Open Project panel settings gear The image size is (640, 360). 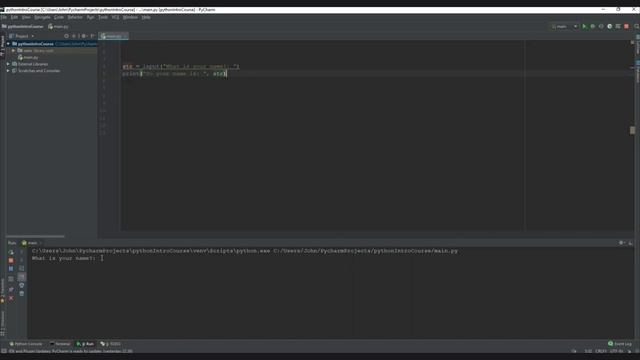[x=84, y=36]
